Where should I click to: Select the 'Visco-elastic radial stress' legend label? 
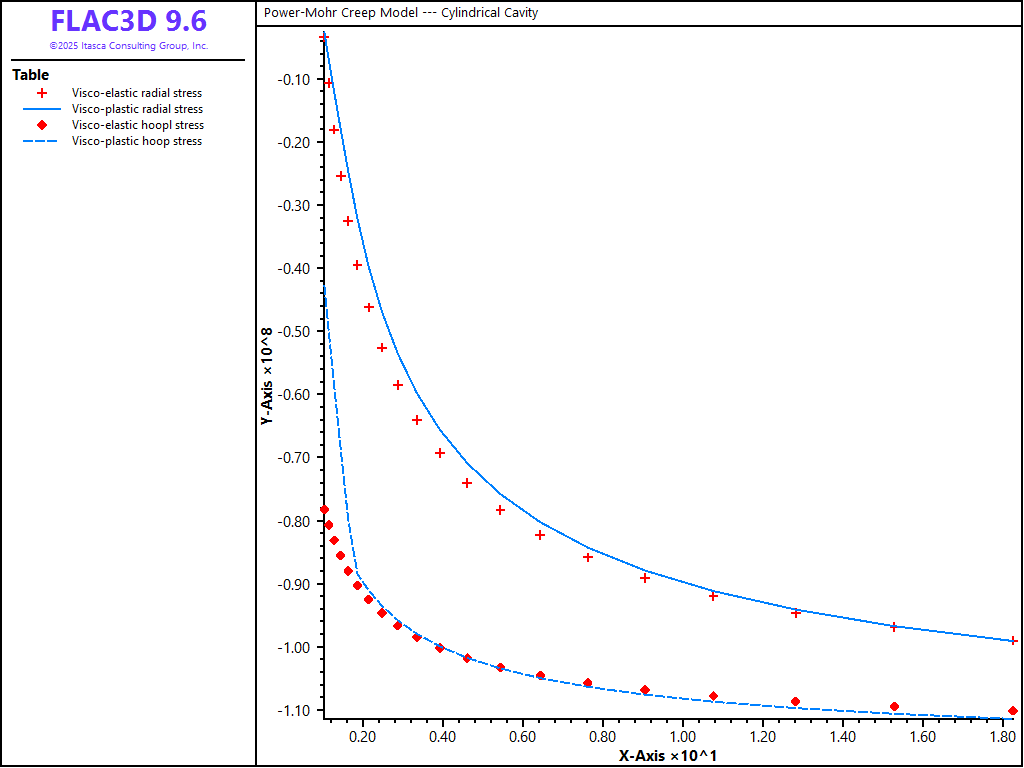coord(137,93)
